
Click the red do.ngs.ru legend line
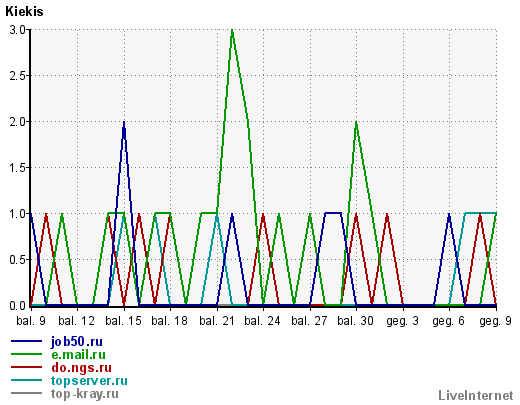(26, 367)
